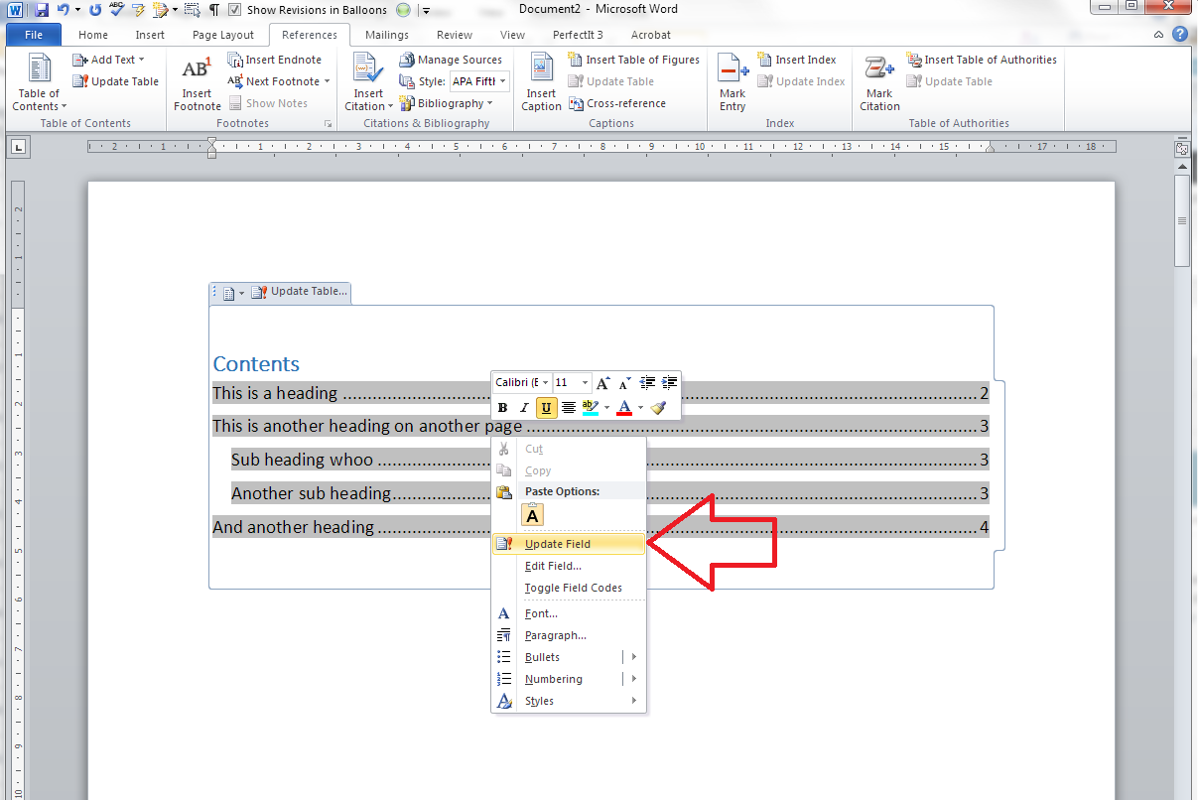
Task: Click the Keep Text Only paste option
Action: coord(533,515)
